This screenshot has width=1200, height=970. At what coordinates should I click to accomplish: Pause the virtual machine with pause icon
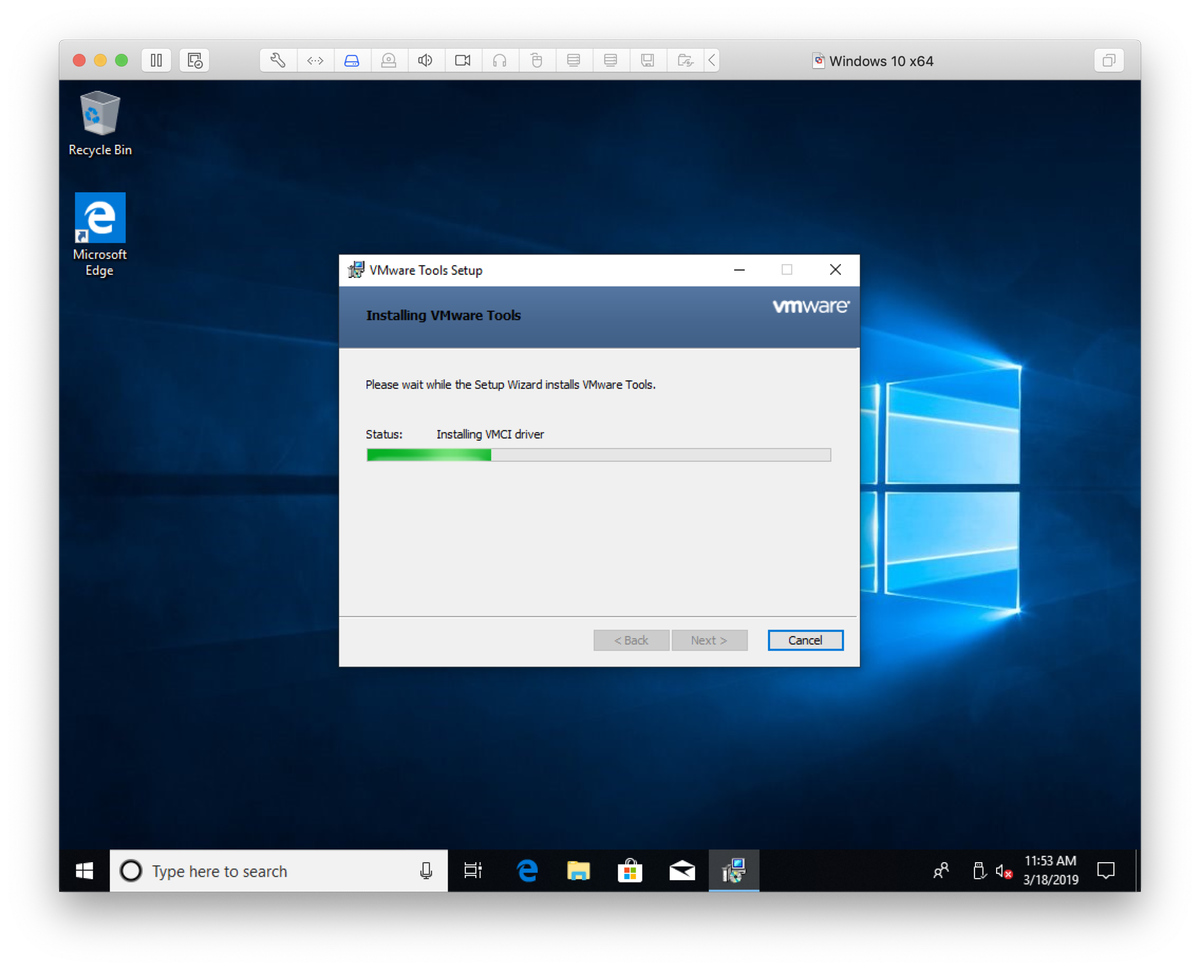[x=156, y=60]
